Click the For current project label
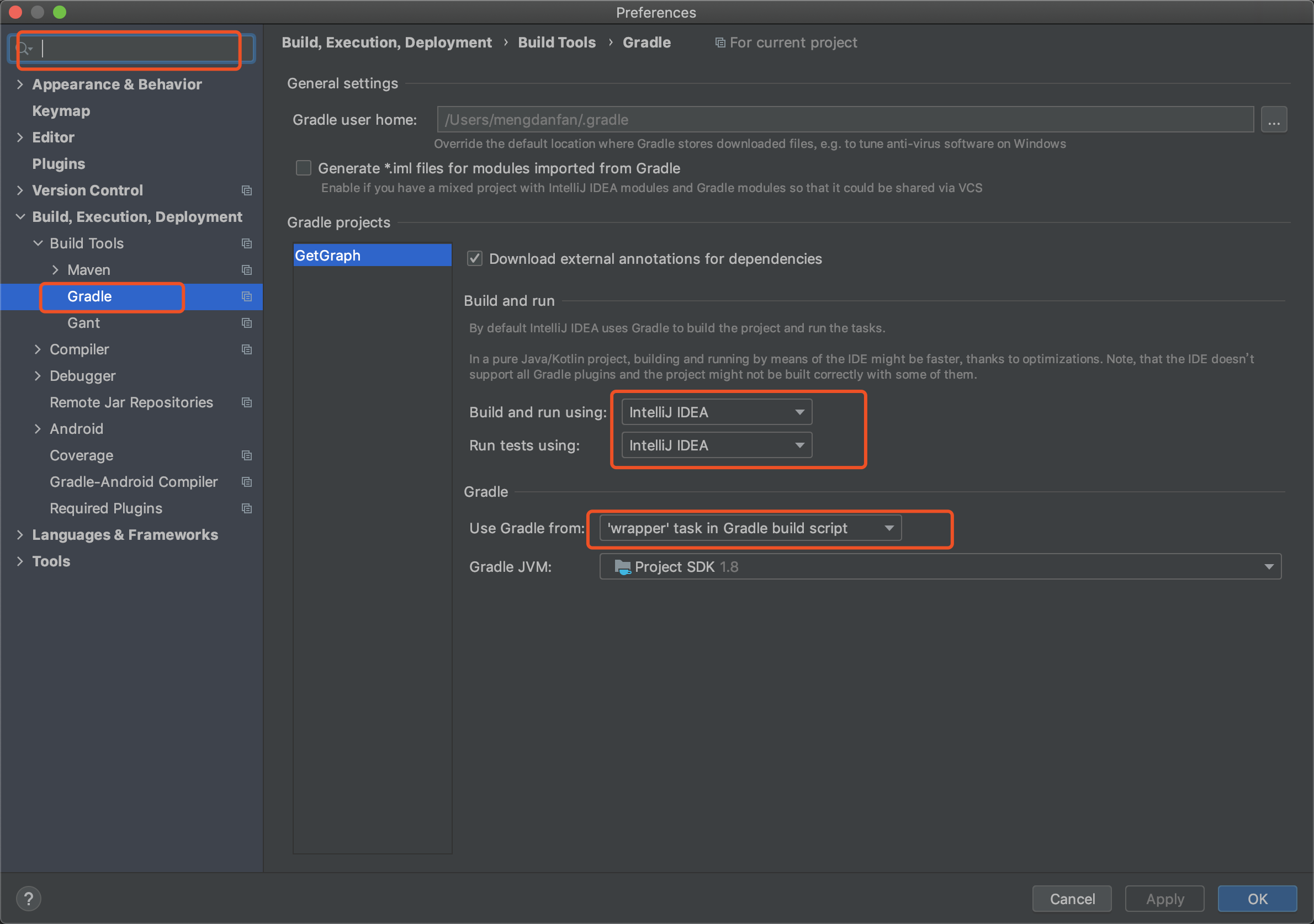 pos(793,43)
